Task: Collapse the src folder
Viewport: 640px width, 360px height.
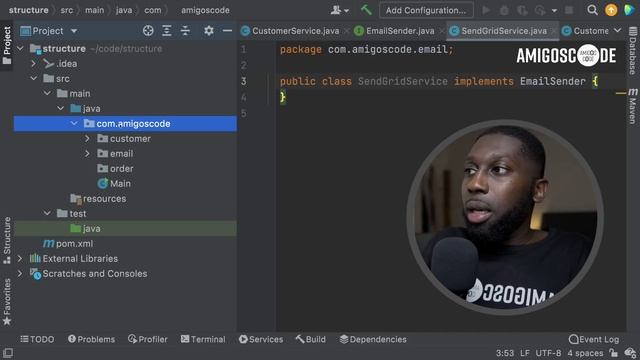Action: [33, 78]
